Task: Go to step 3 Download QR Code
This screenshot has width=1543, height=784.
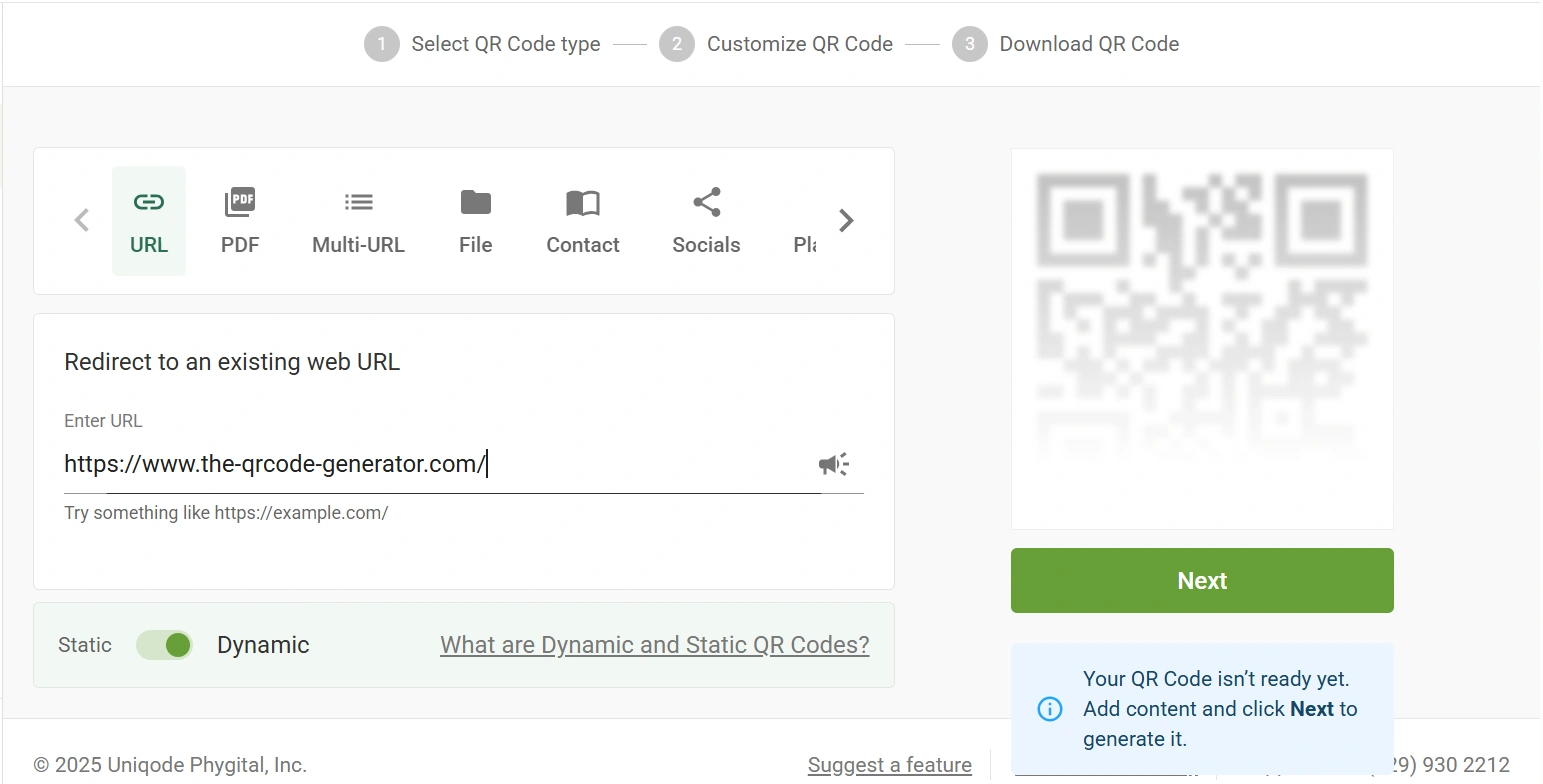Action: [1066, 44]
